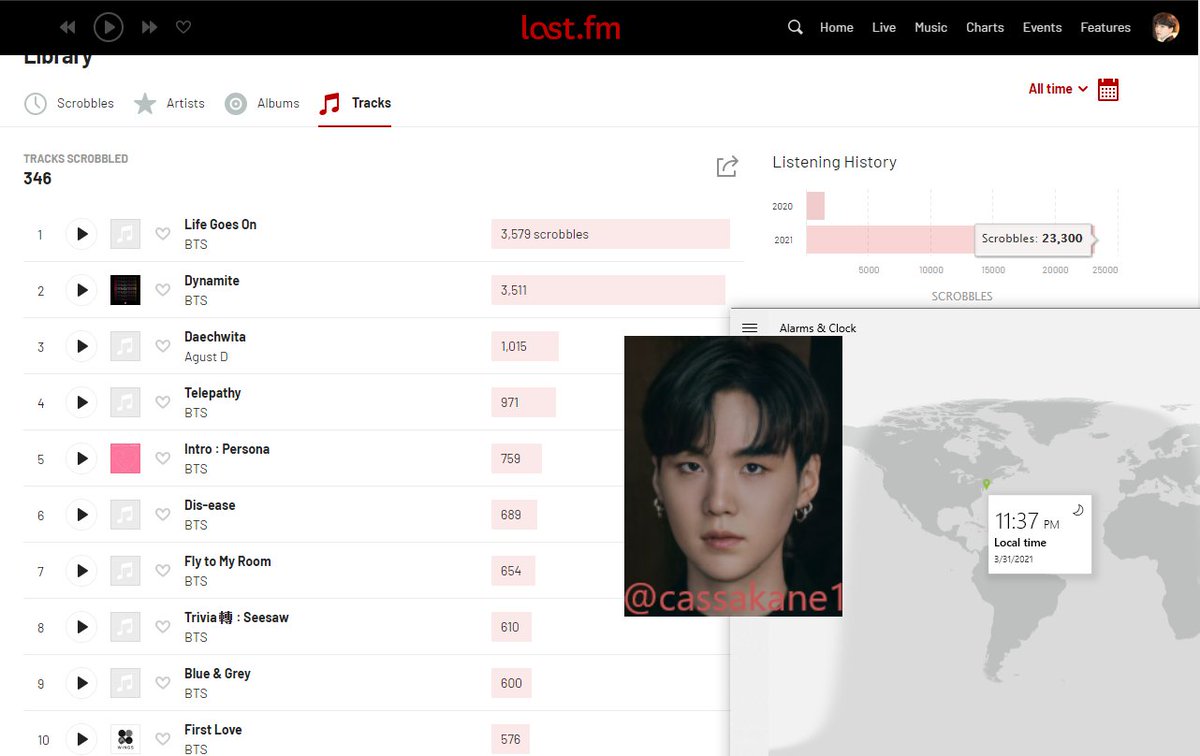Select the Tracks tab

point(355,103)
